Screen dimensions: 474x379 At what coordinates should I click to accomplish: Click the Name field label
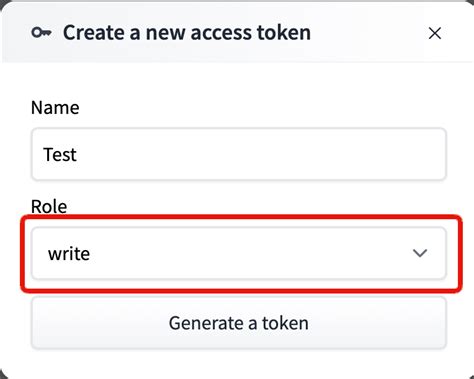(x=55, y=108)
